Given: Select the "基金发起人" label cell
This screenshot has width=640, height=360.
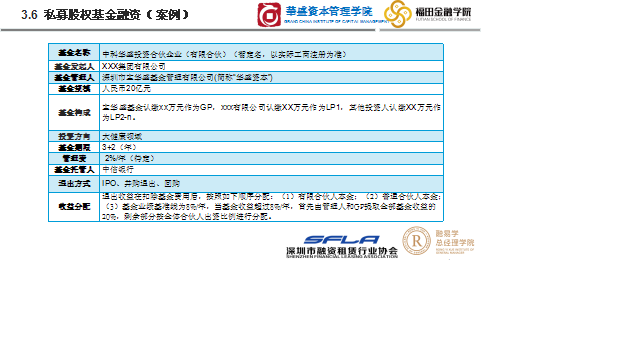Looking at the screenshot, I should tap(74, 66).
